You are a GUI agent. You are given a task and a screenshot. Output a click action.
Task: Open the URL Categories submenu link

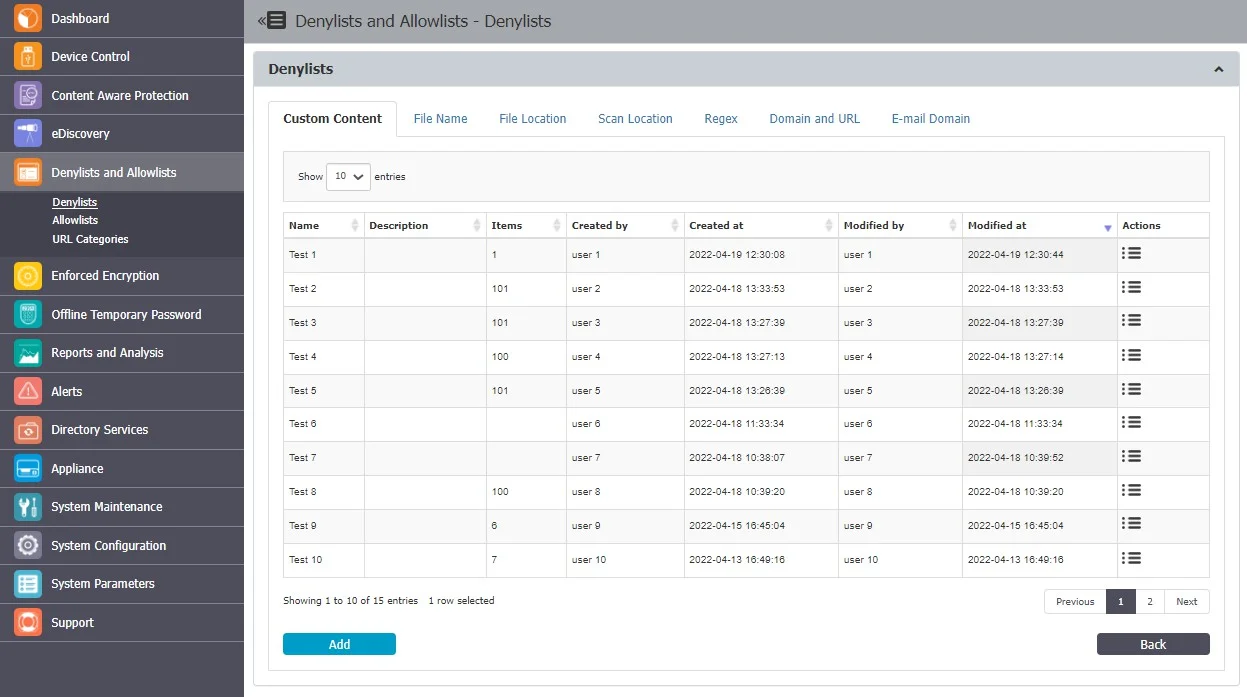(x=90, y=239)
